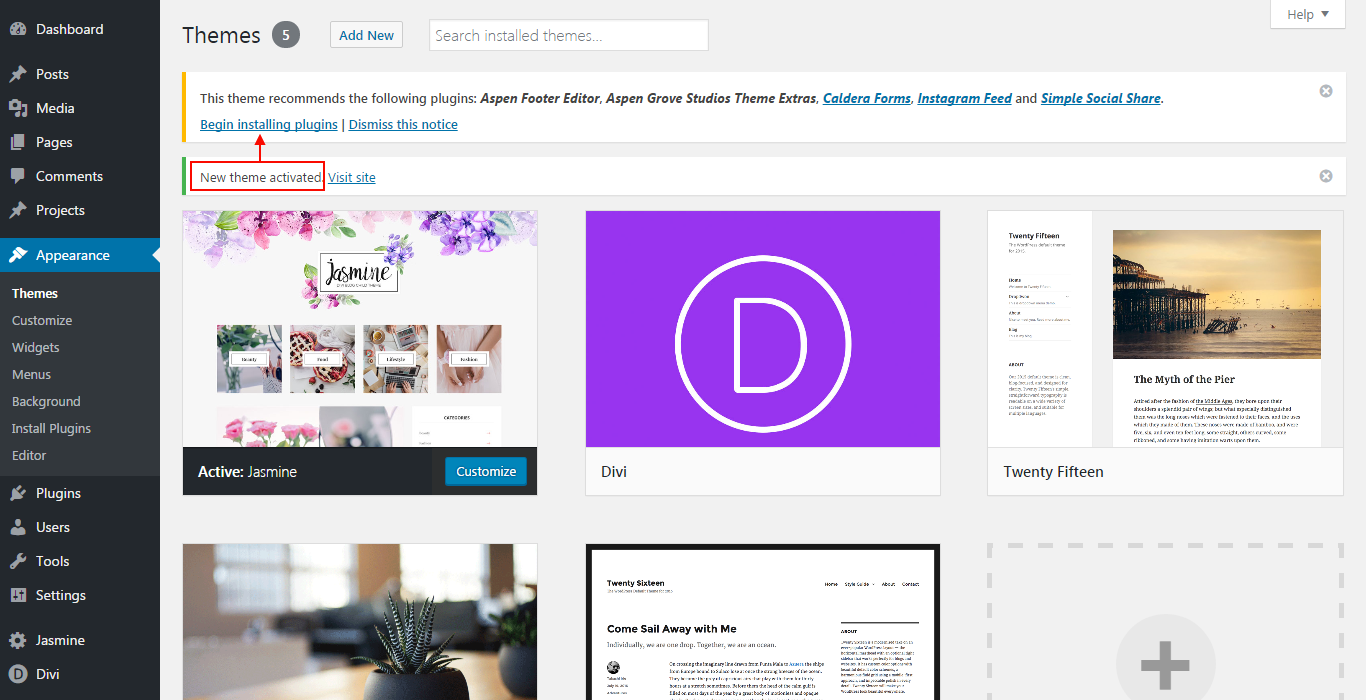The height and width of the screenshot is (700, 1366).
Task: Open Menus submenu item
Action: tap(31, 374)
